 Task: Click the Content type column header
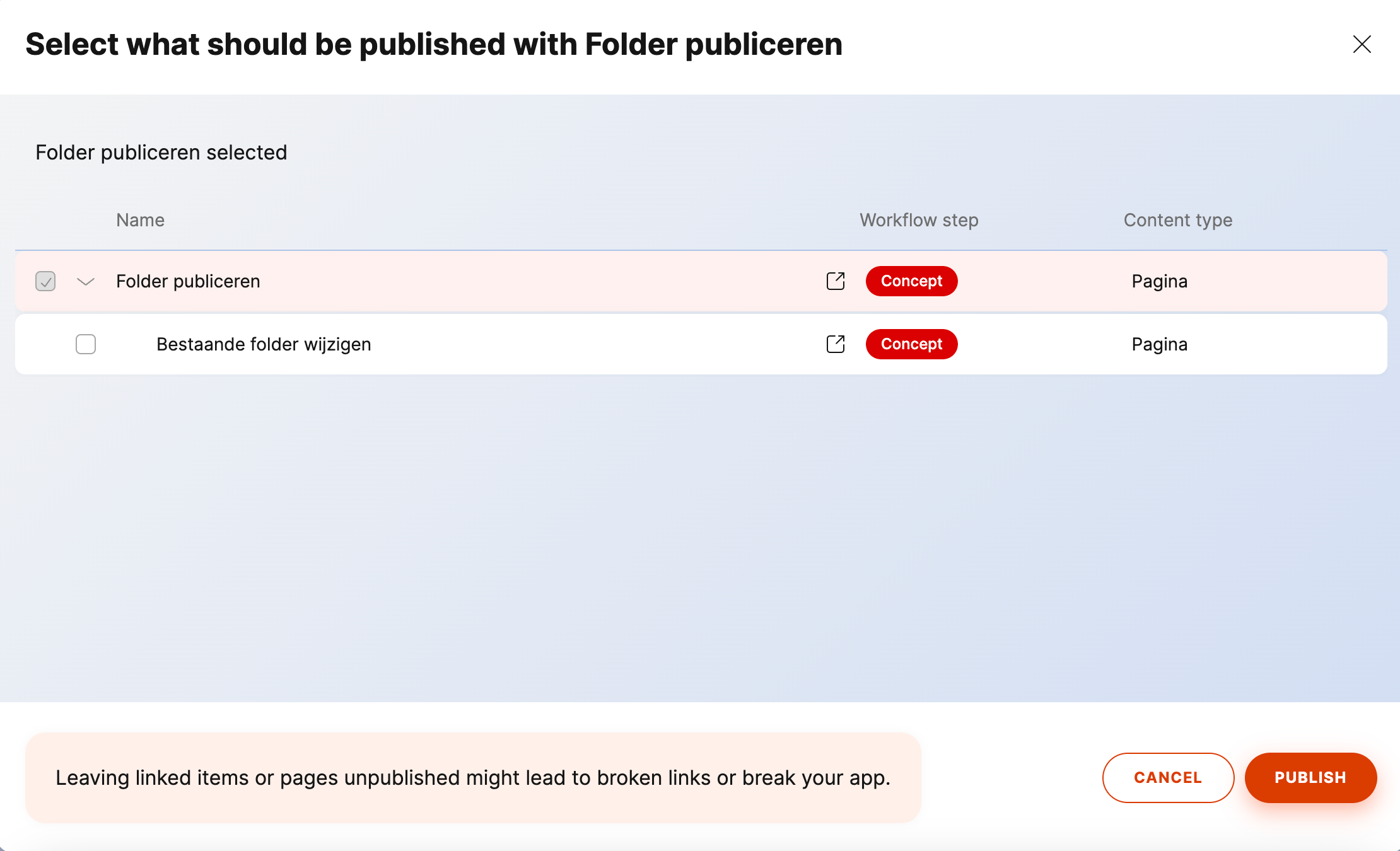[1177, 220]
